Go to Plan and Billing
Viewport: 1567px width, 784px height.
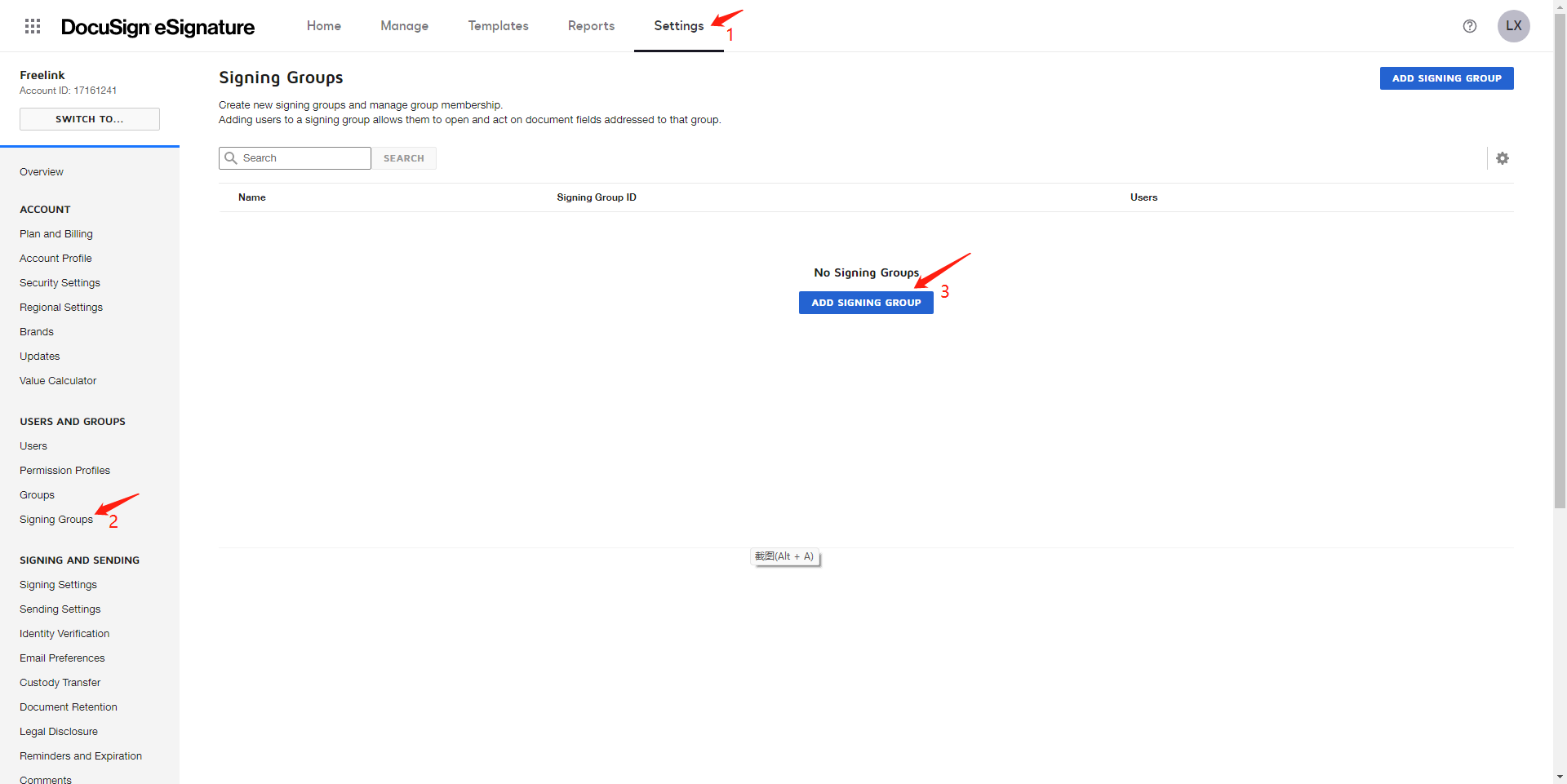pos(56,233)
